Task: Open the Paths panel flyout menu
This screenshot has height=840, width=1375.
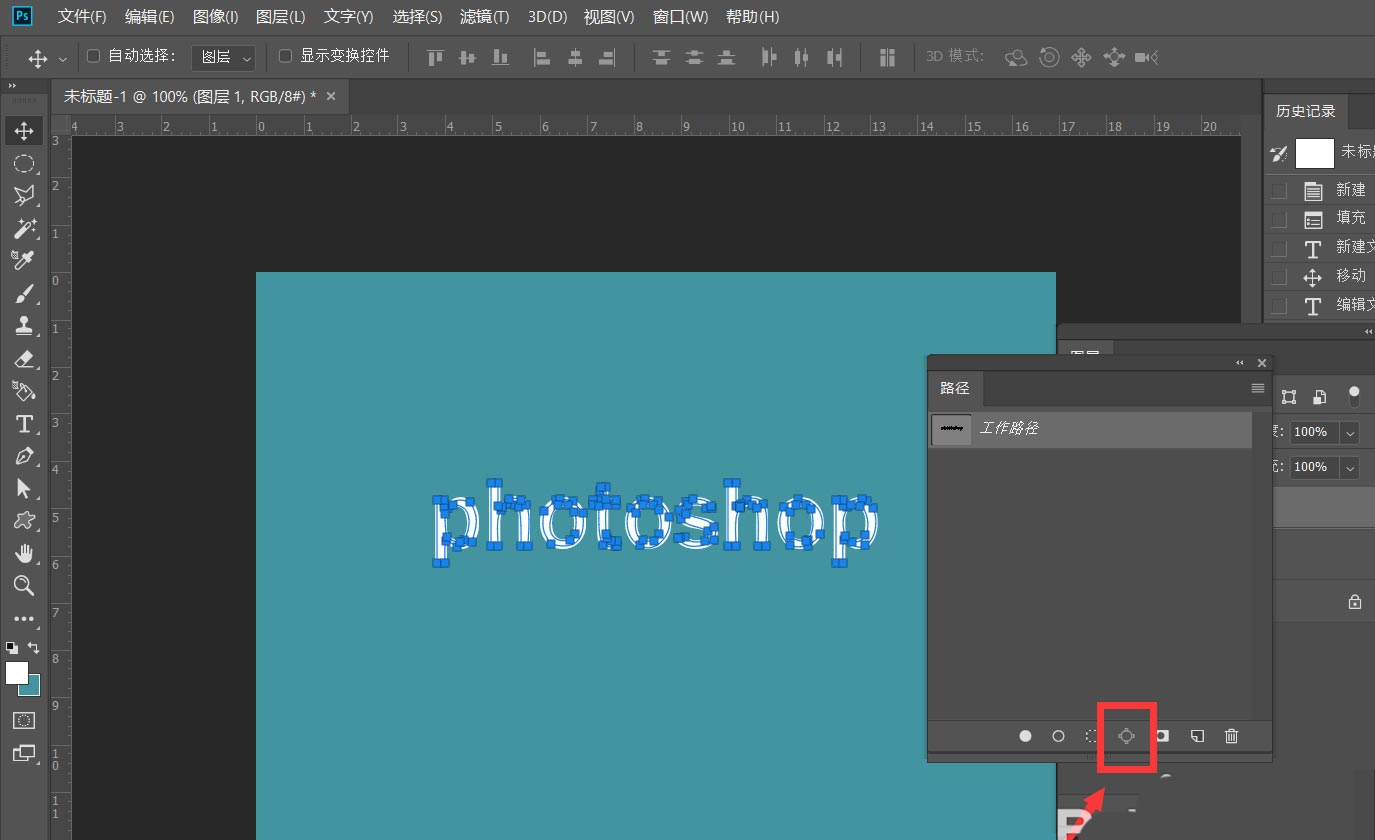Action: pos(1258,388)
